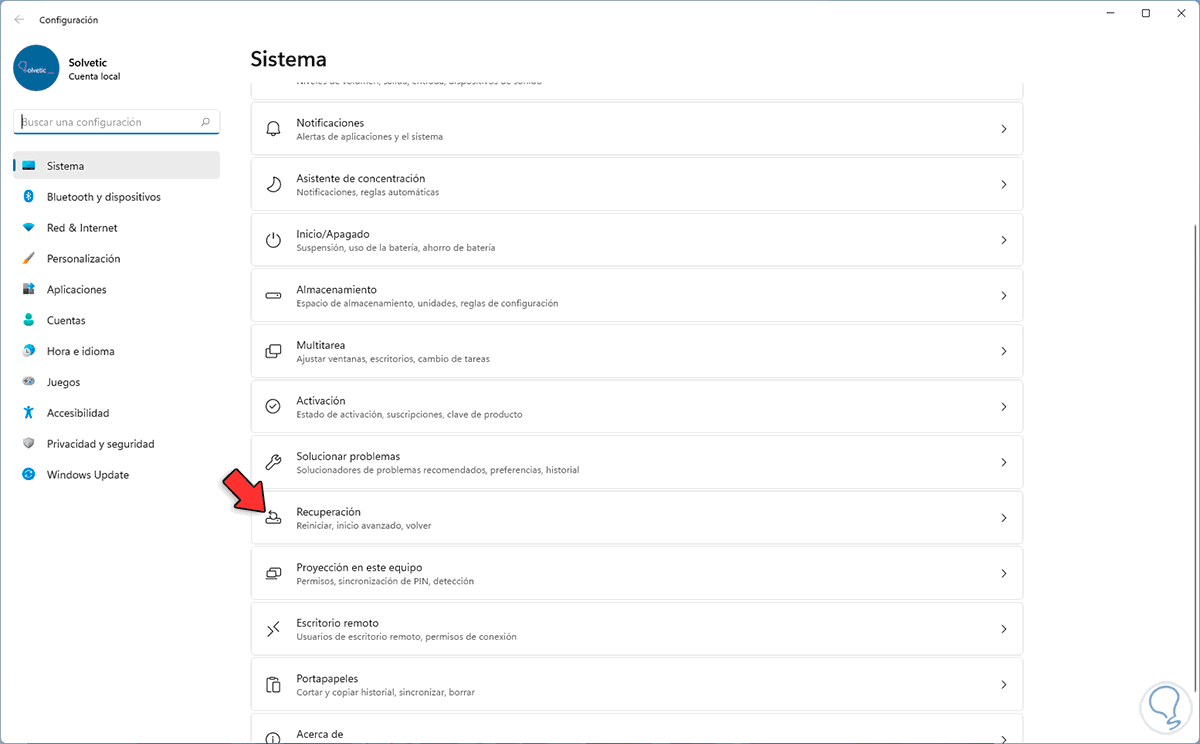This screenshot has width=1200, height=744.
Task: Click the Asistente de concentración moon icon
Action: [x=273, y=185]
